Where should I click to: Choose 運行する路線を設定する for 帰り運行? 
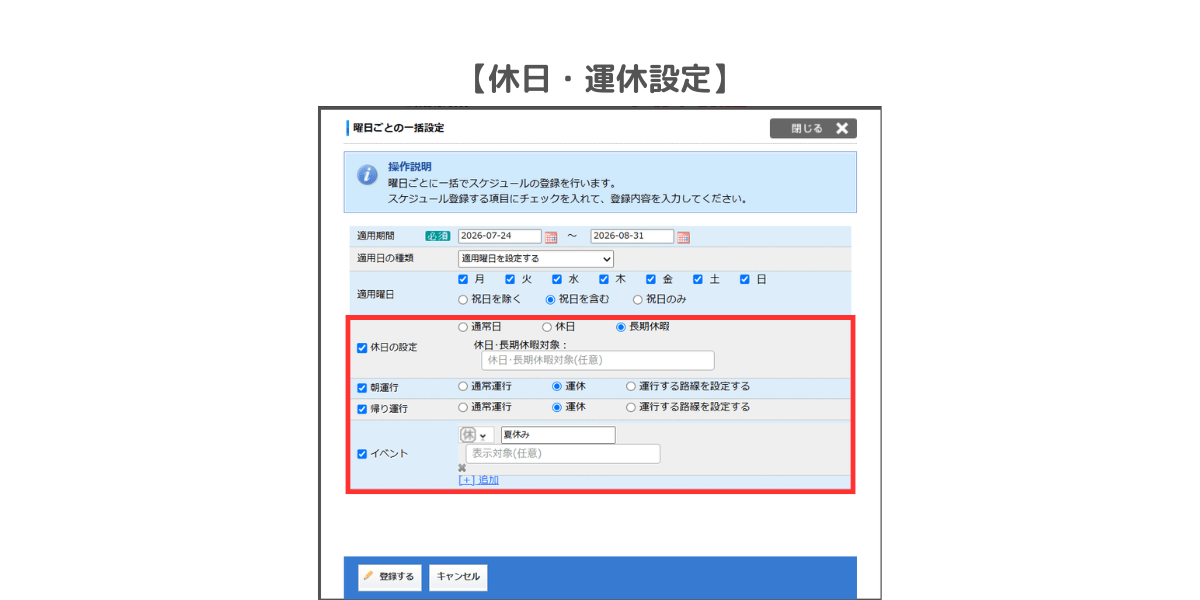tap(631, 408)
